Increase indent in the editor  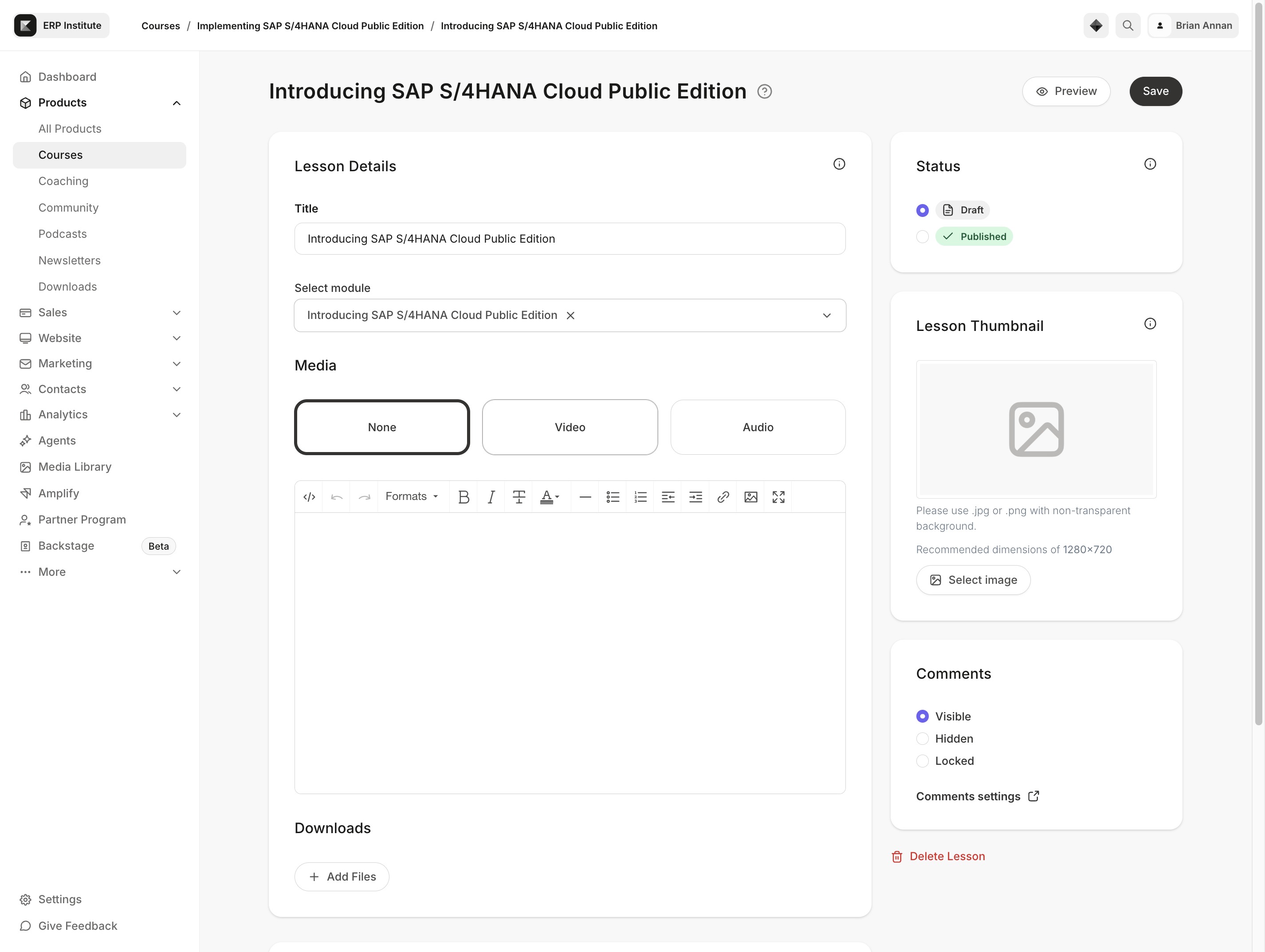point(695,496)
